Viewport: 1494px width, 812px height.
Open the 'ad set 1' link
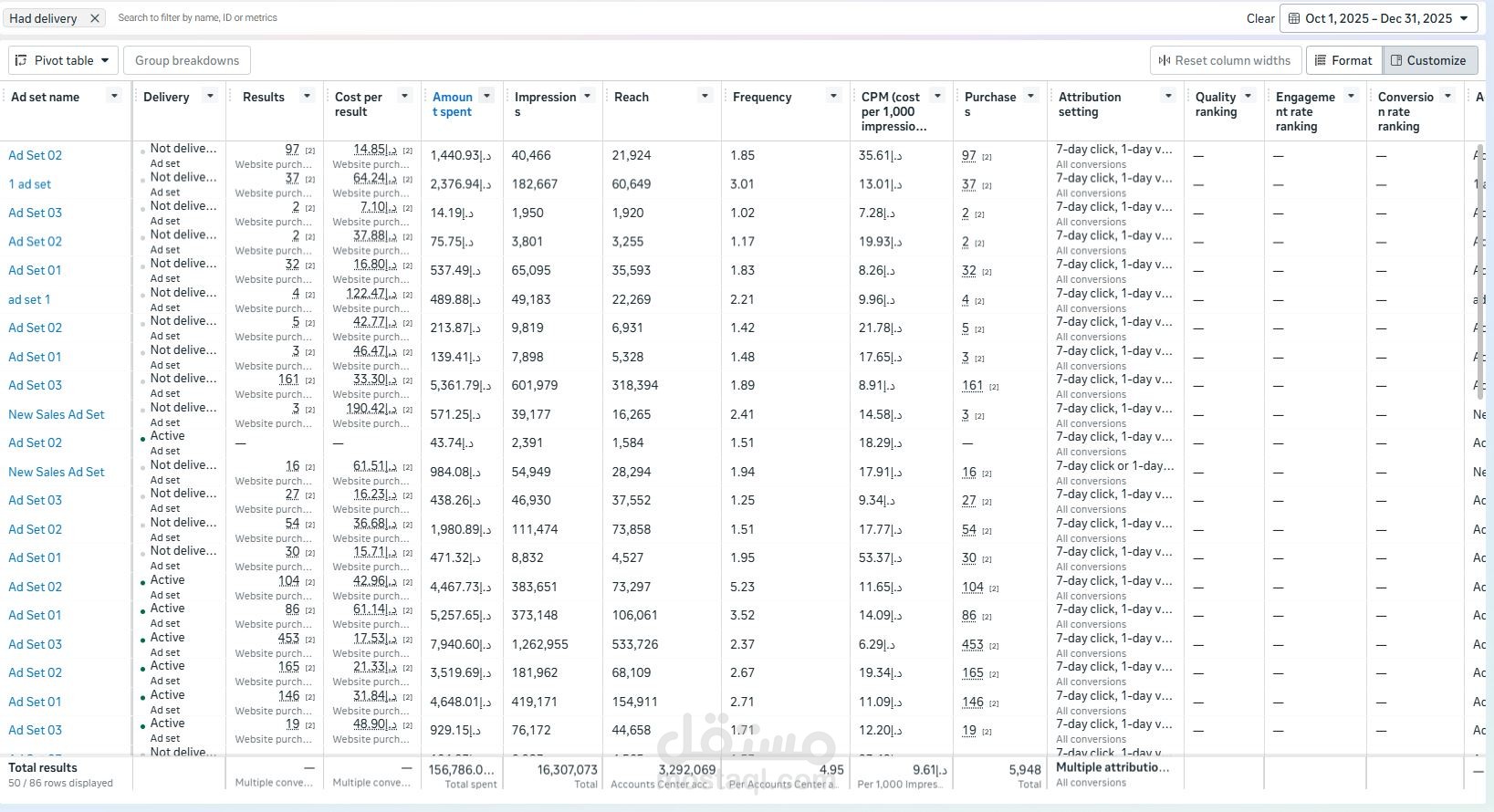pos(29,299)
